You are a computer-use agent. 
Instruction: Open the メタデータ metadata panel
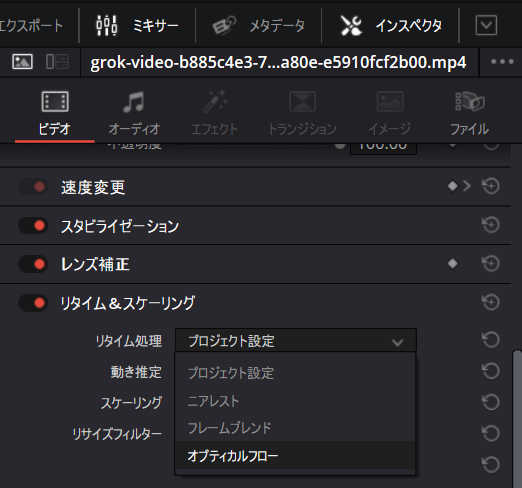(x=258, y=25)
